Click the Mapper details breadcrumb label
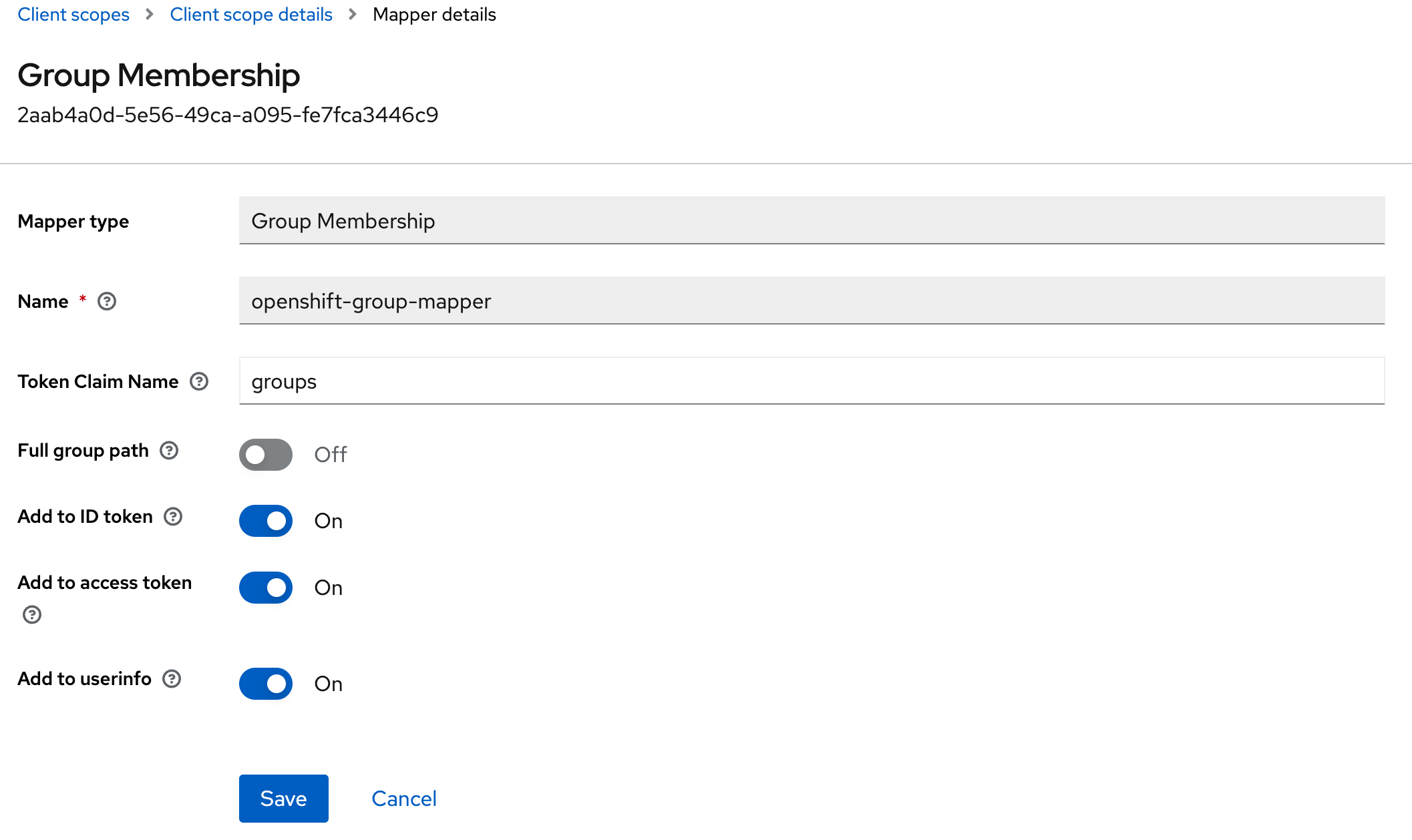 coord(435,14)
